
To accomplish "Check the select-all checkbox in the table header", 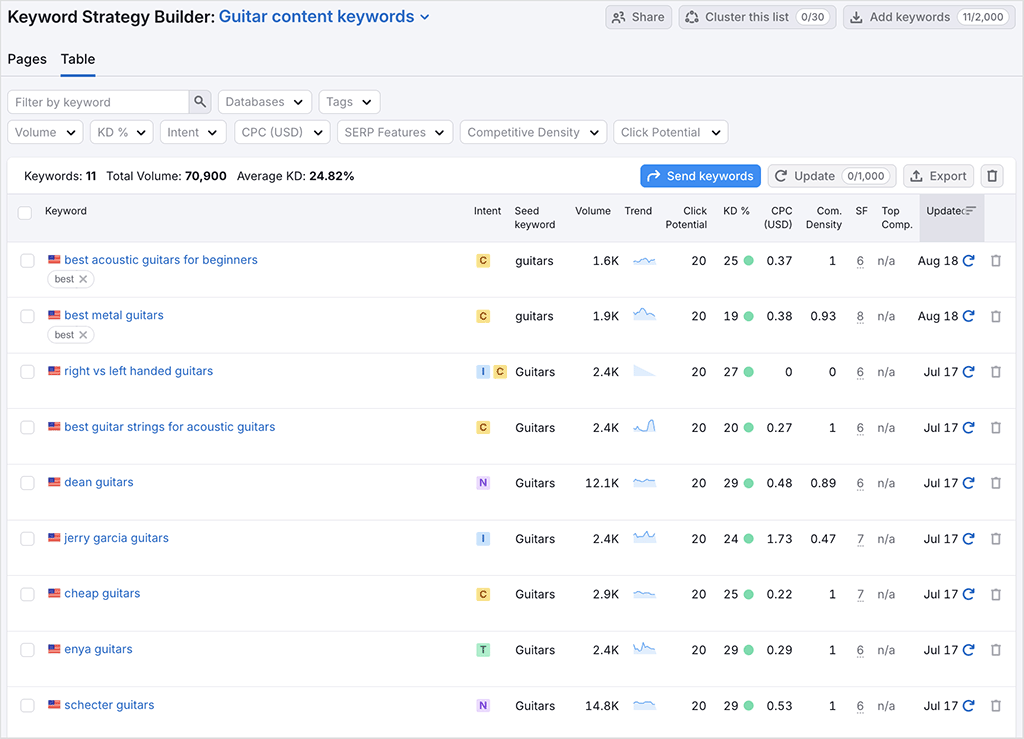I will click(27, 211).
